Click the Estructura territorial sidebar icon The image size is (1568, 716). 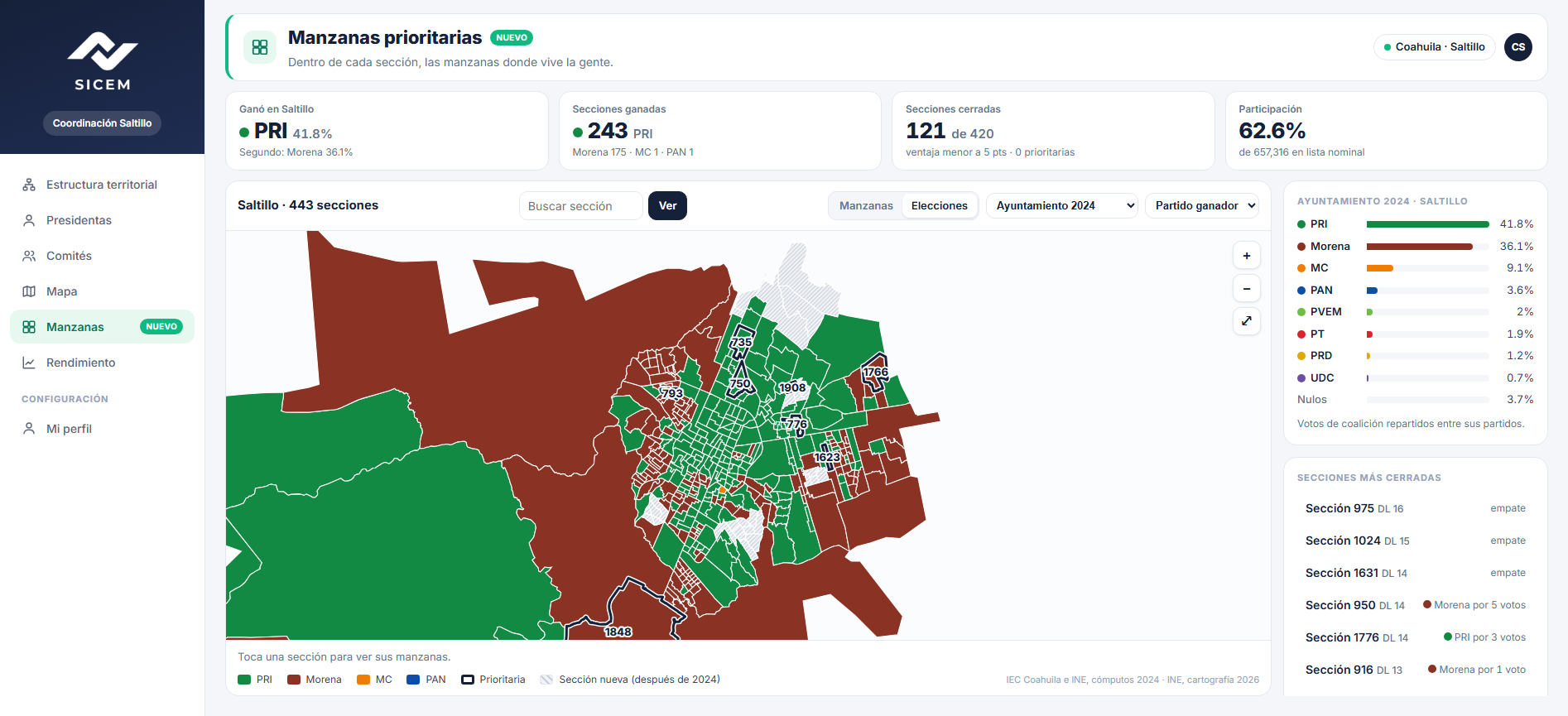point(29,185)
